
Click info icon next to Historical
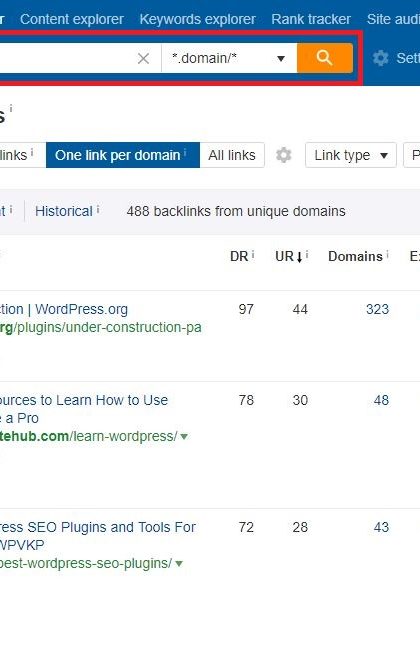(98, 210)
